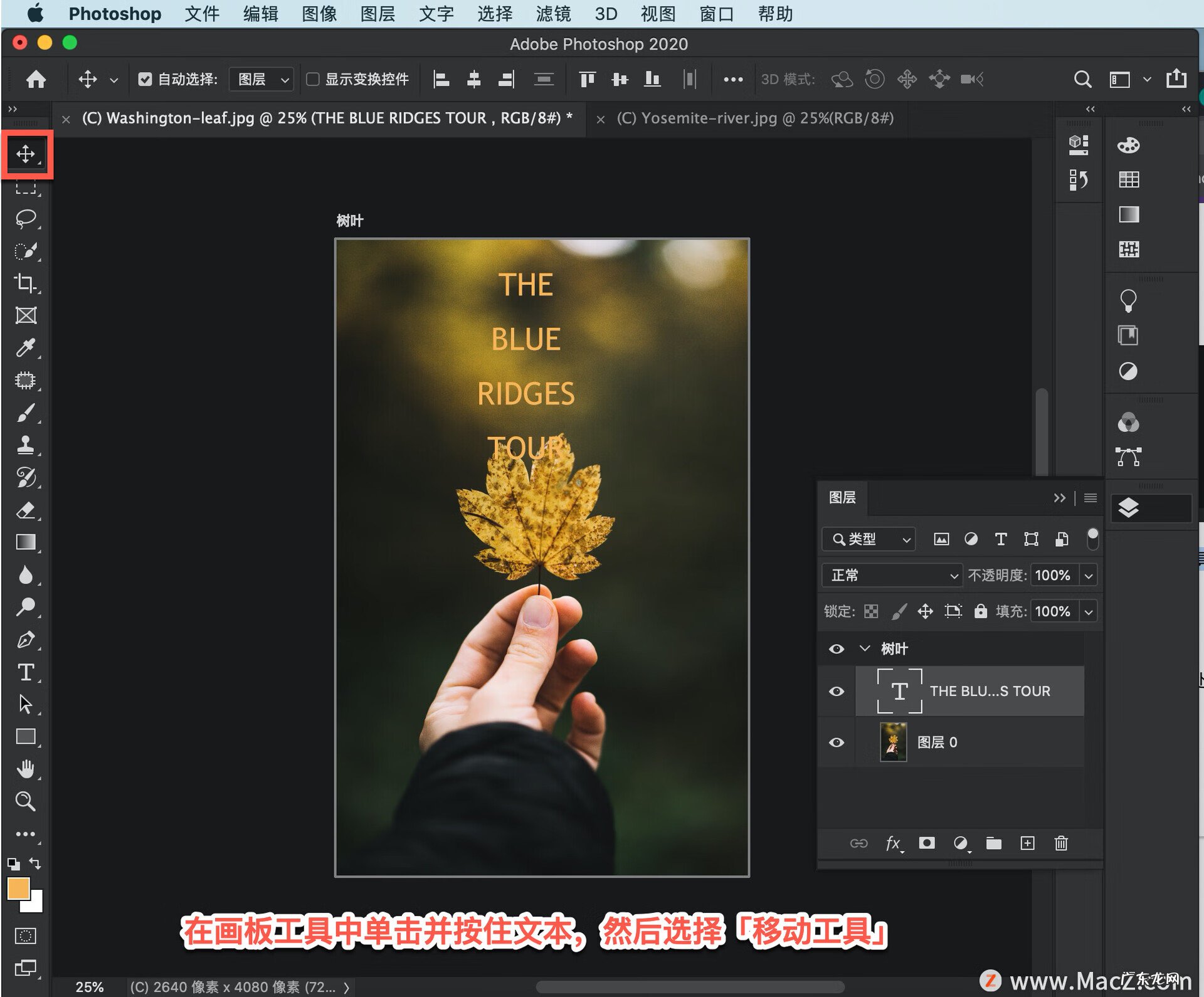The height and width of the screenshot is (997, 1204).
Task: Click the Add layer style fx icon
Action: click(x=893, y=843)
